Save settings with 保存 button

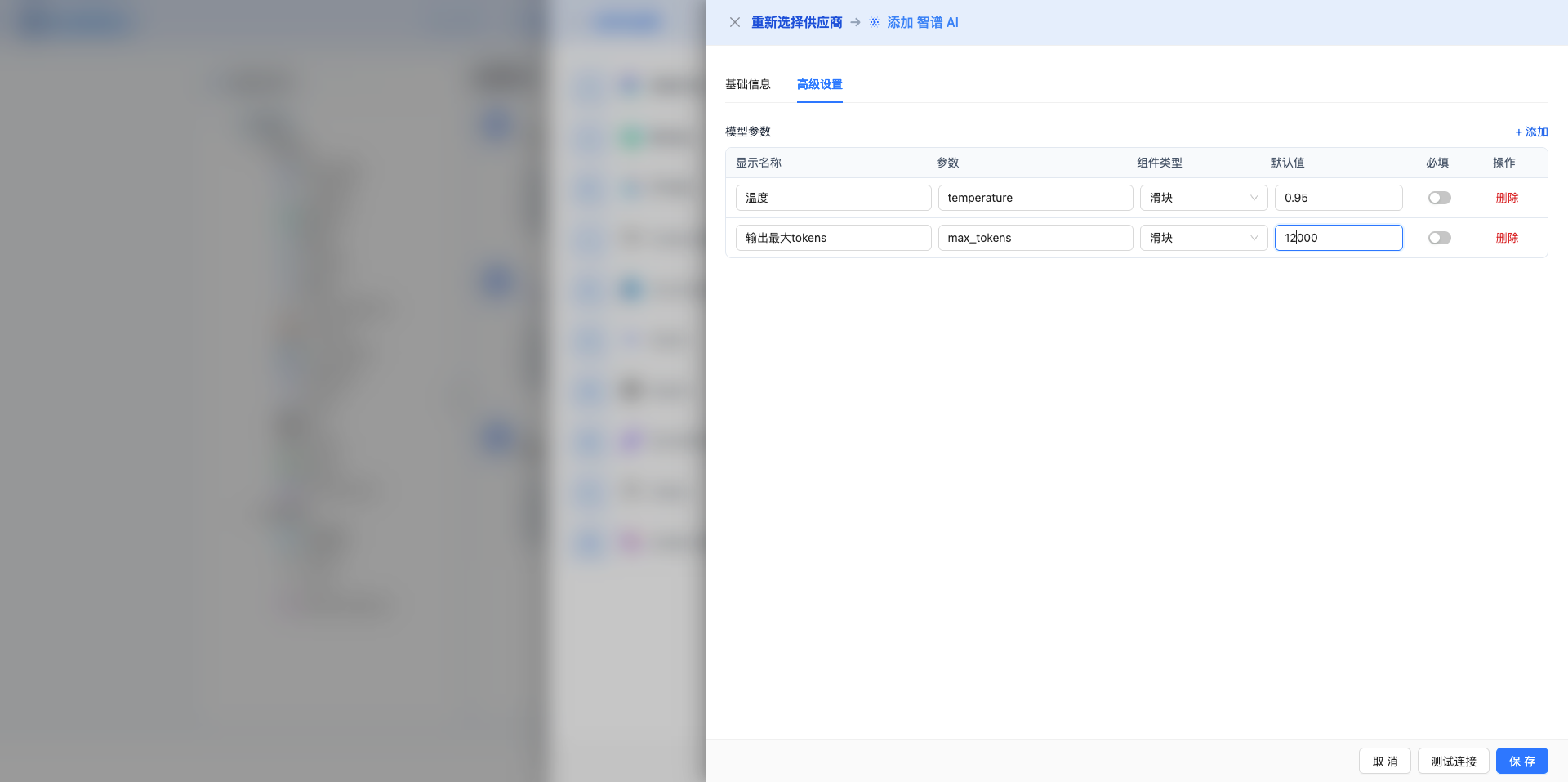pyautogui.click(x=1521, y=761)
